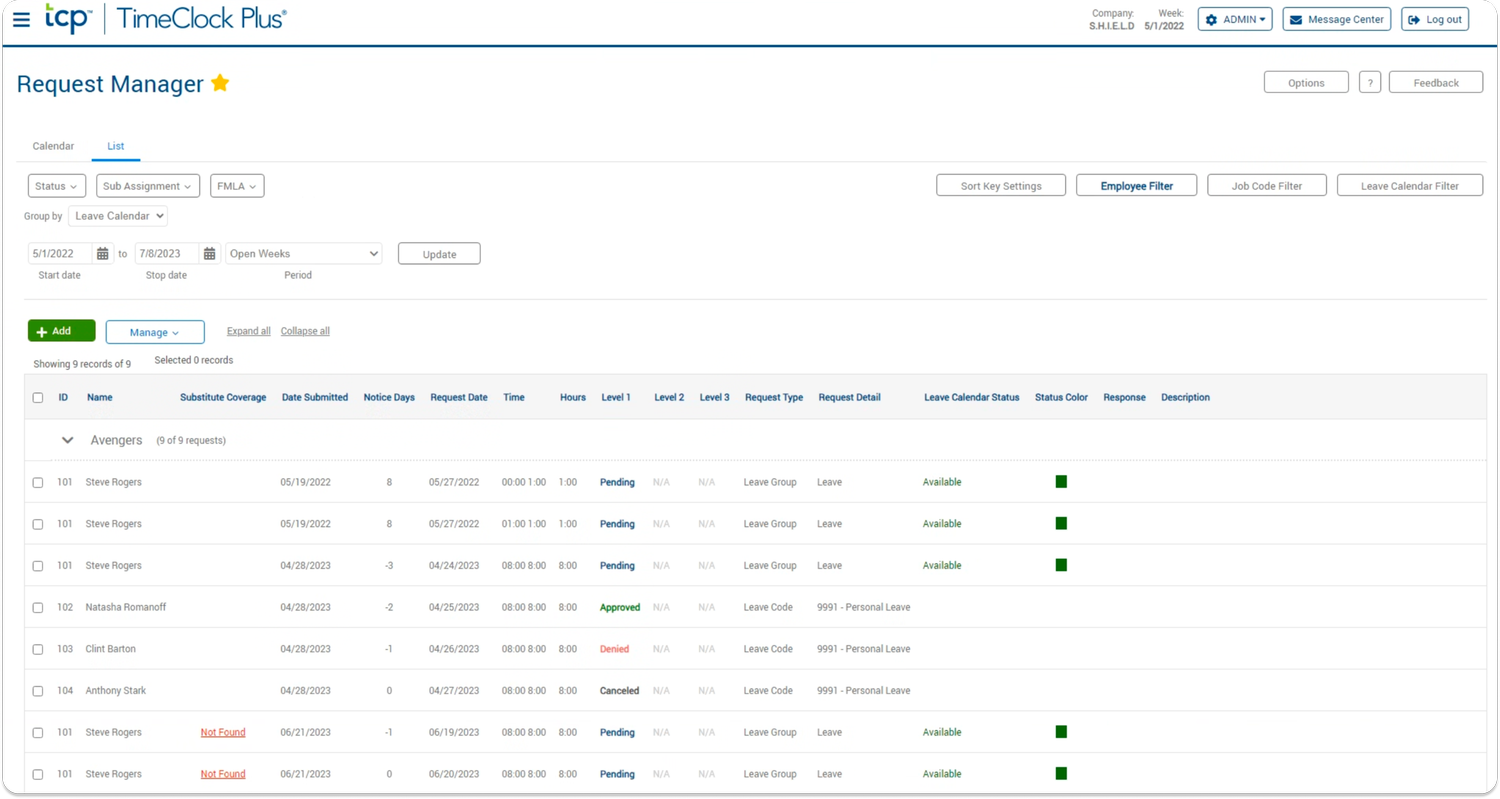Viewport: 1500px width, 799px height.
Task: Click the Expand all link
Action: (248, 331)
